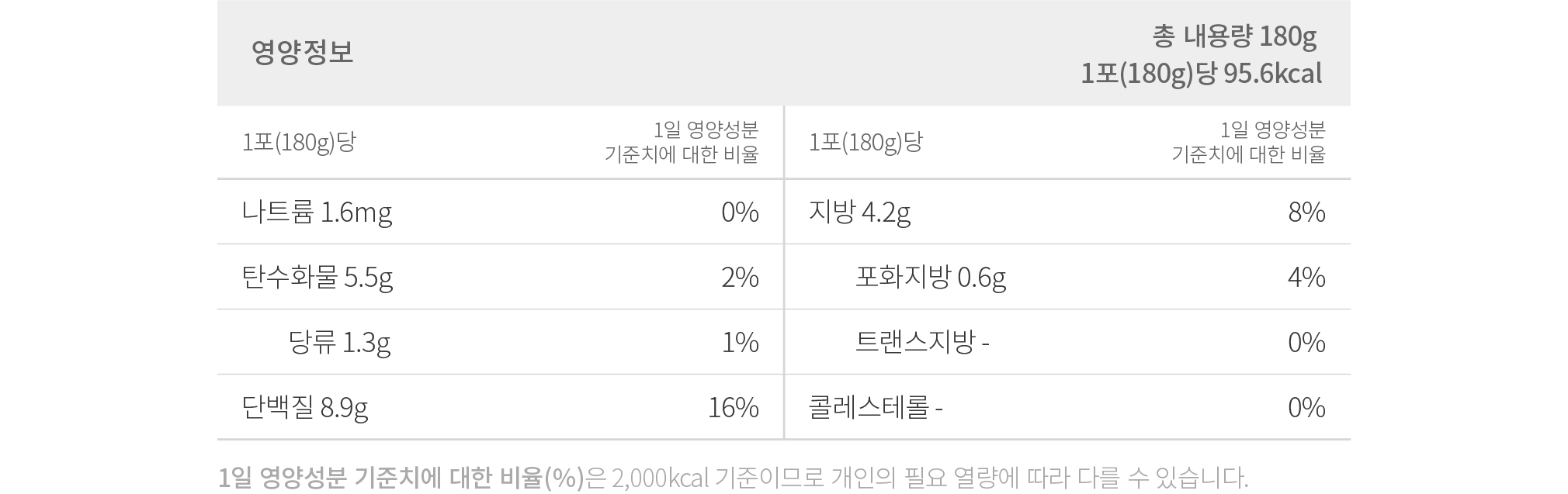
Task: Click the 나트륨 1.6mg row
Action: (500, 212)
